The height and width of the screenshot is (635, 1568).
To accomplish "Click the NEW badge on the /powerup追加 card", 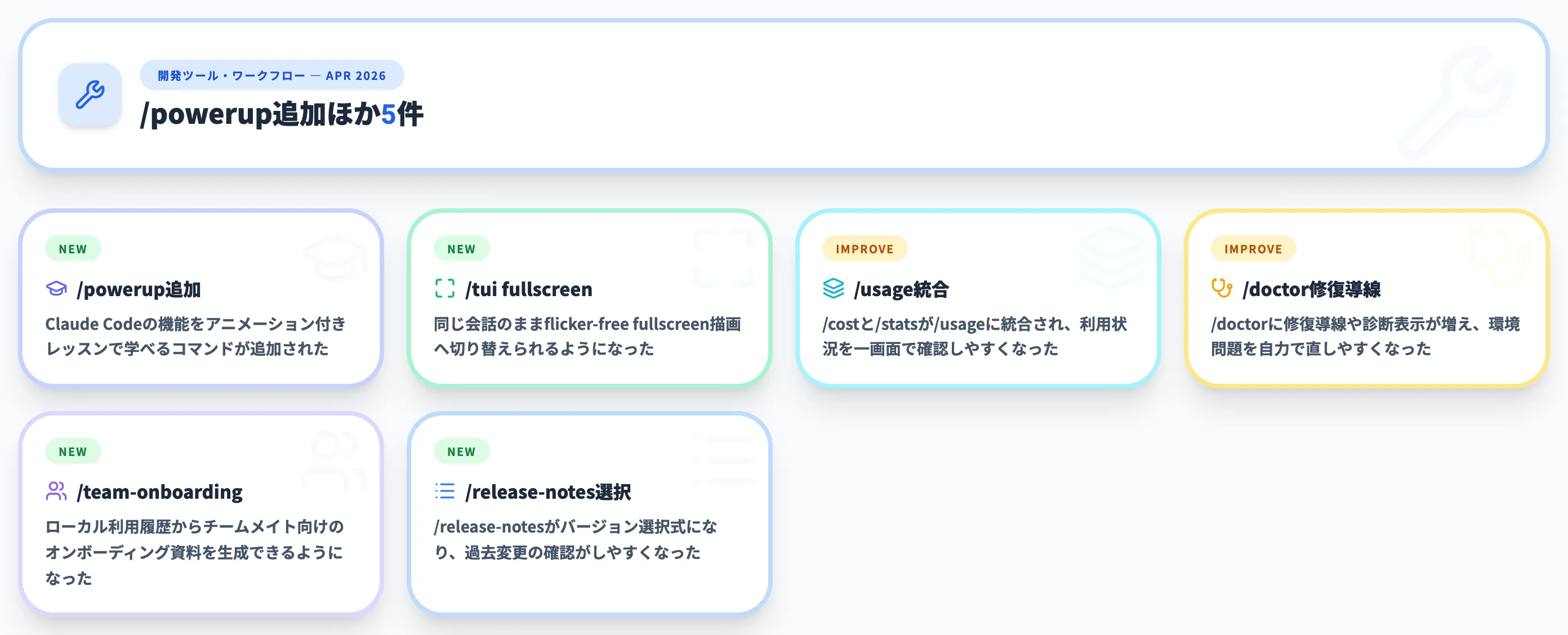I will (73, 249).
